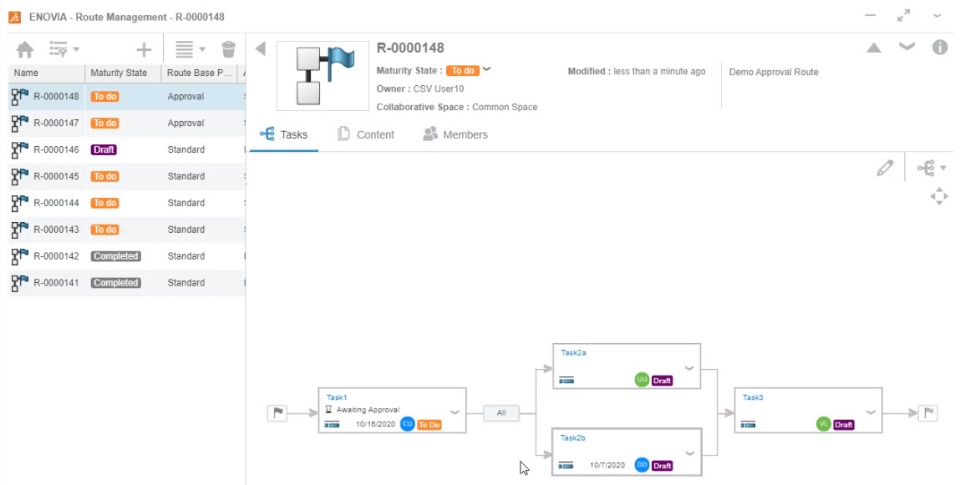
Task: Click Completed badge for R-0000142
Action: [x=116, y=256]
